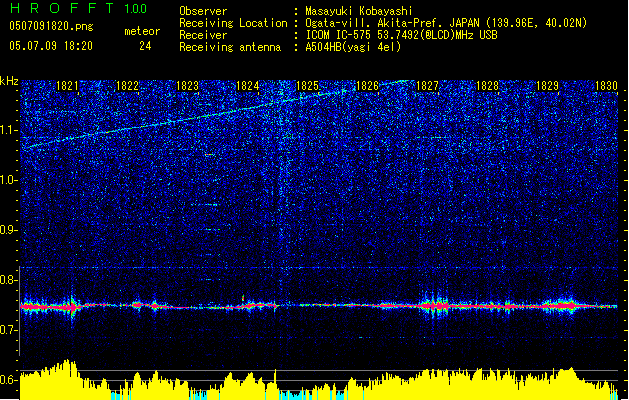Select the ICOM IC-575 53.7492 MHz USB text
The image size is (629, 400).
pos(402,35)
